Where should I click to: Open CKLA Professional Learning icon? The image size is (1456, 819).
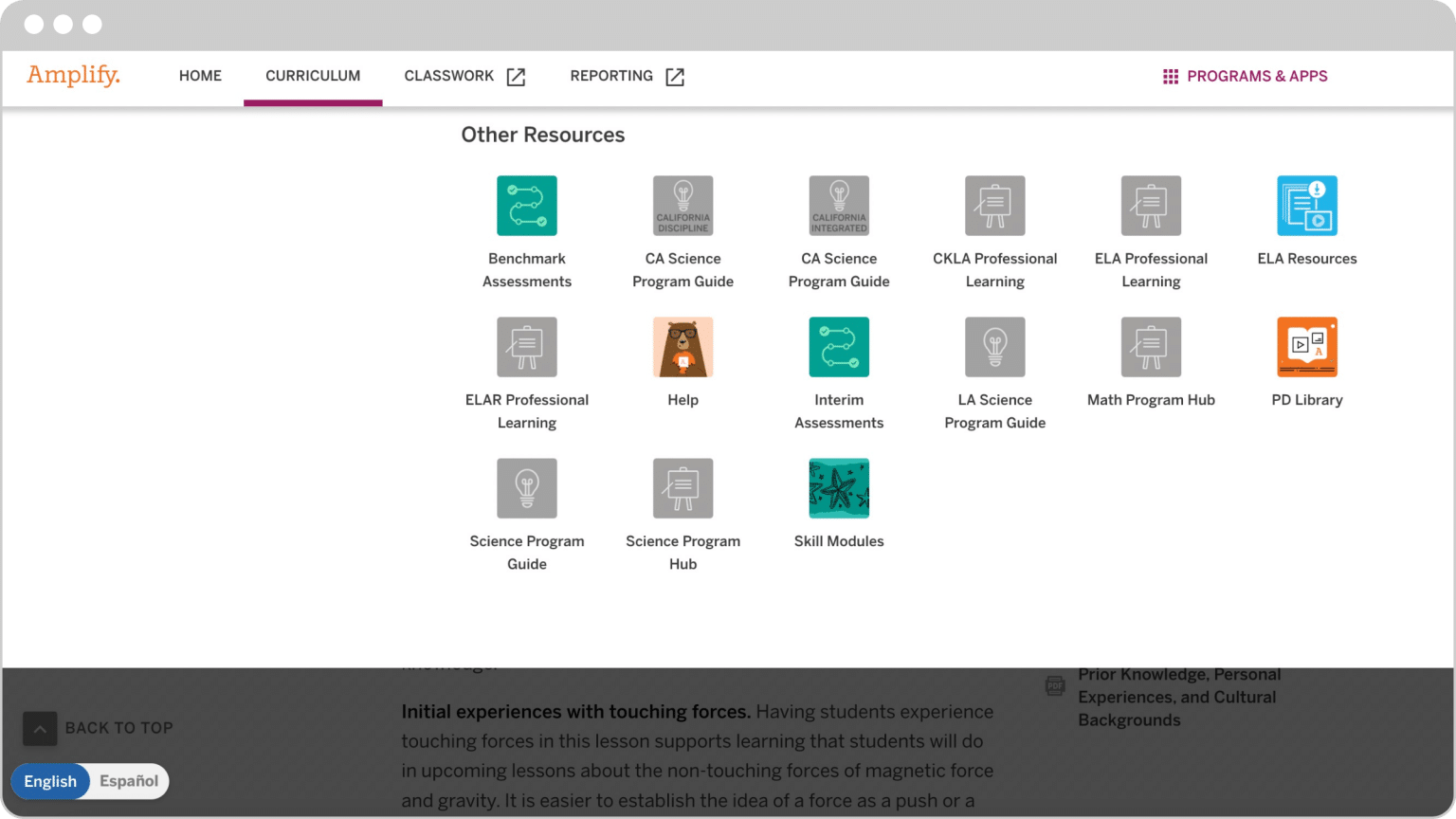[x=994, y=206]
